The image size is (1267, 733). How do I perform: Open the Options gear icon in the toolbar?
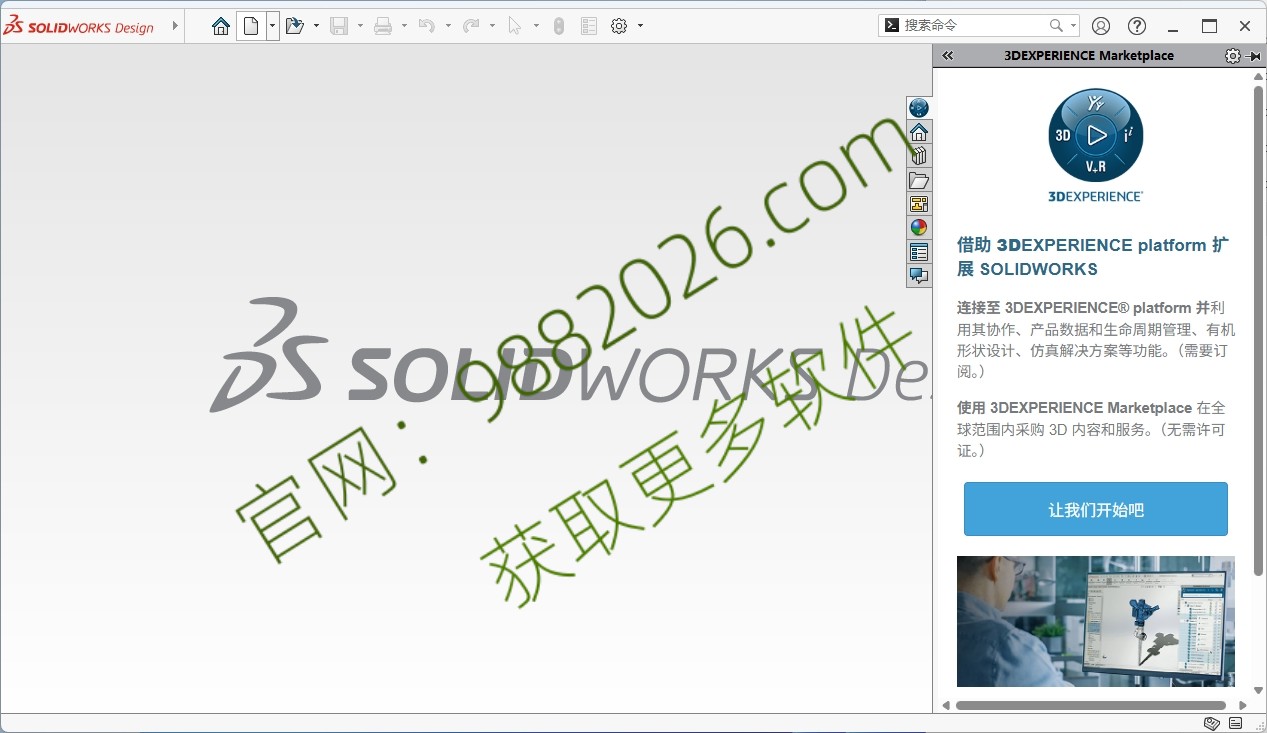(619, 26)
